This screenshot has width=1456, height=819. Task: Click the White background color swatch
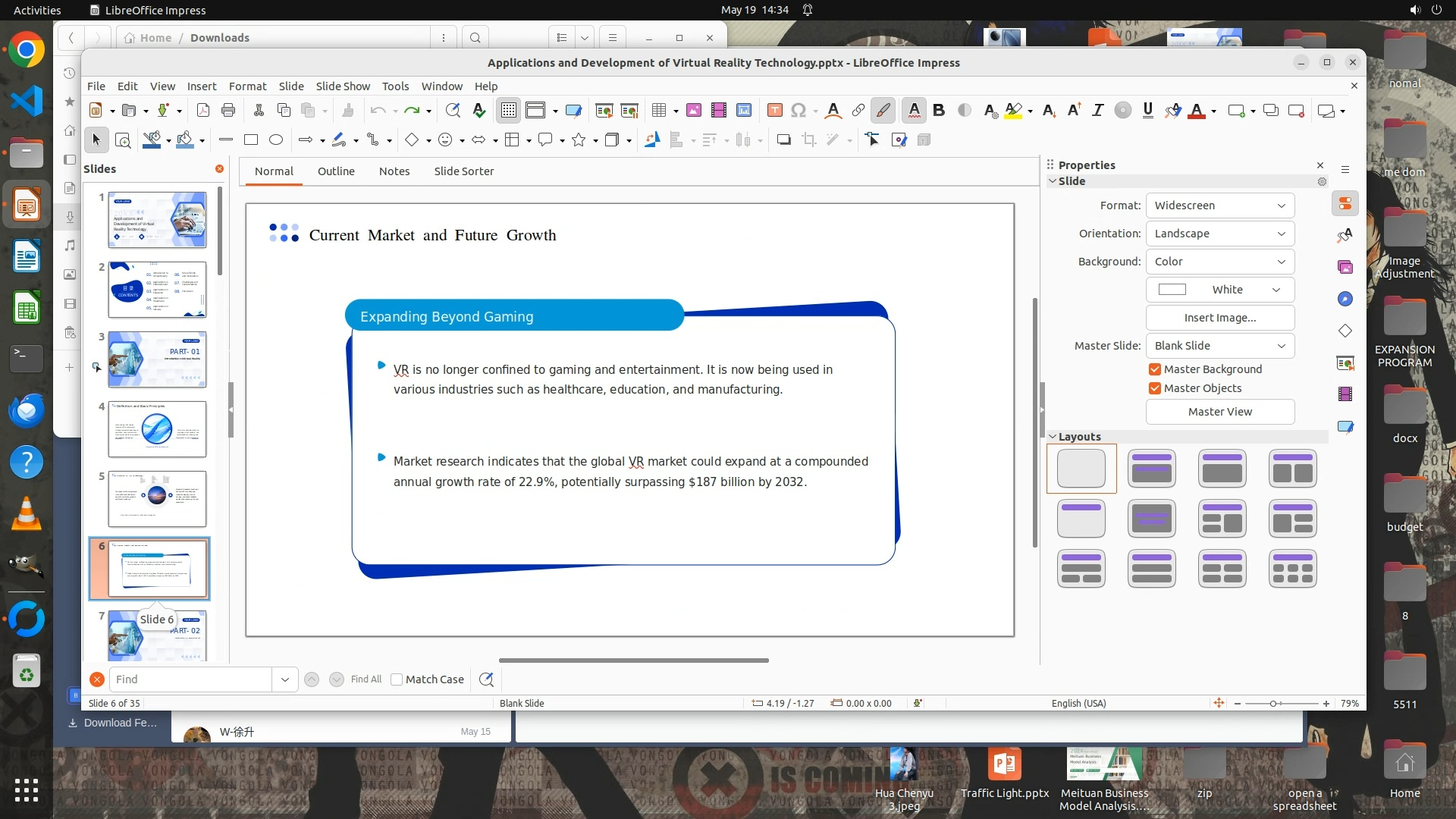(1172, 290)
